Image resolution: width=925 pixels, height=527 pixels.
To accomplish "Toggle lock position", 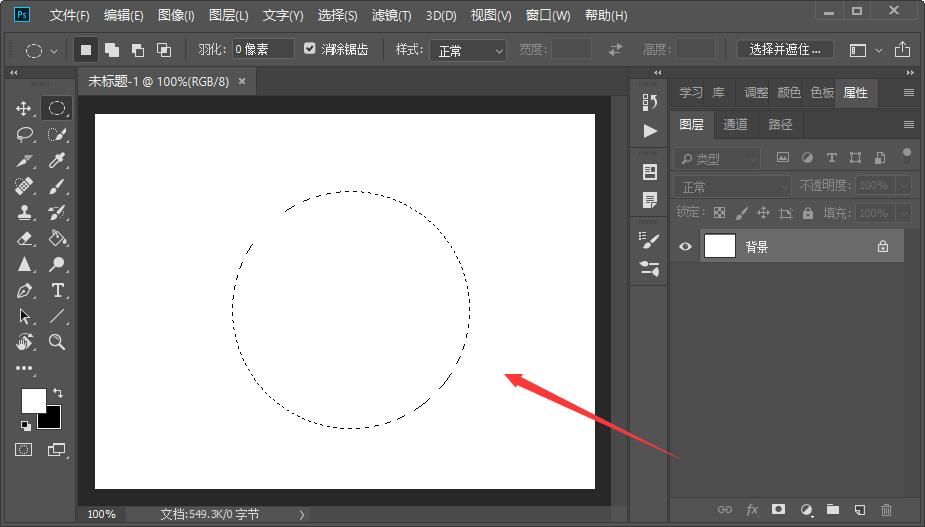I will (x=763, y=212).
